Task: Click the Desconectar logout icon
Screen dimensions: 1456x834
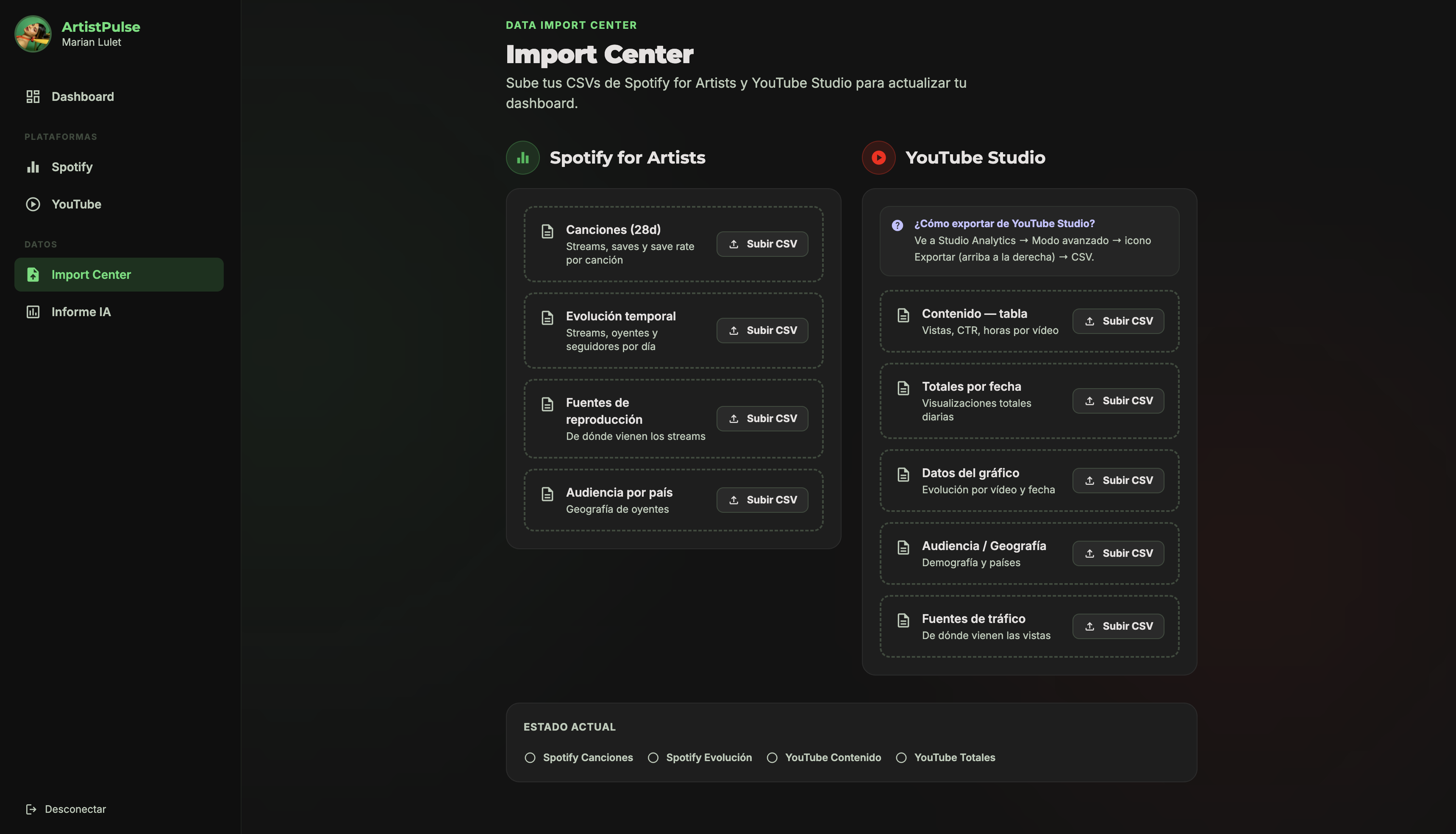Action: click(x=31, y=809)
